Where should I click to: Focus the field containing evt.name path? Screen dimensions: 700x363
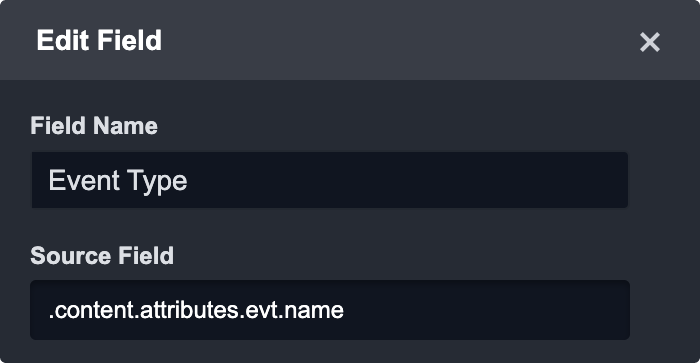tap(330, 310)
